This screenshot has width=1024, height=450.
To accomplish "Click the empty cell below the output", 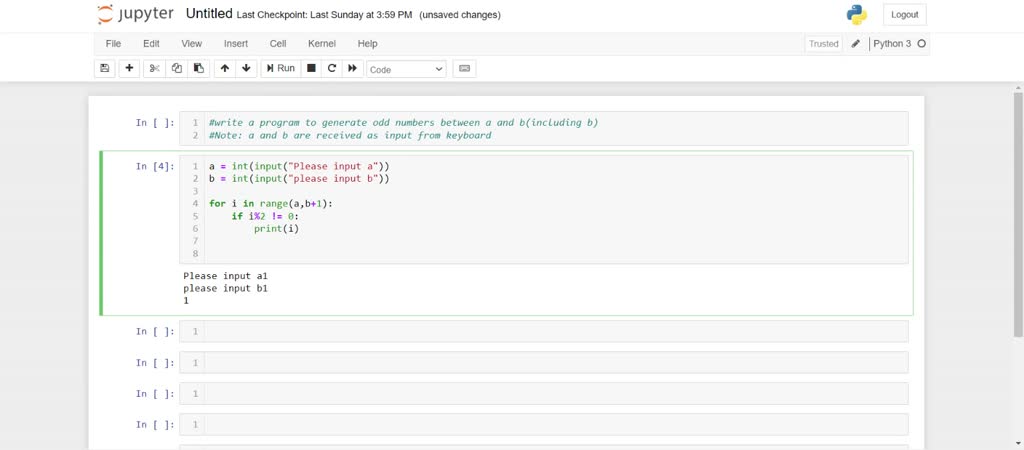I will click(555, 331).
